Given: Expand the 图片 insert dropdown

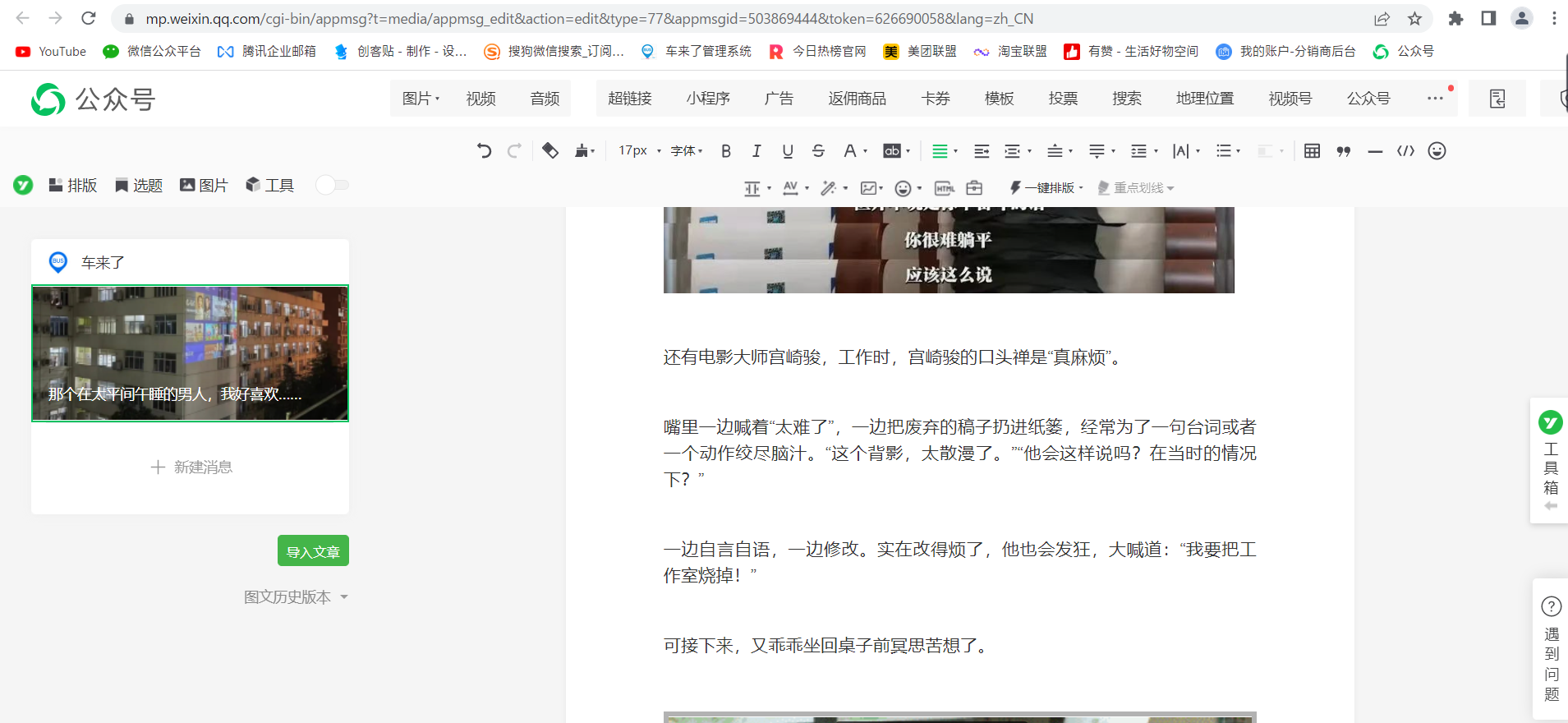Looking at the screenshot, I should click(421, 99).
